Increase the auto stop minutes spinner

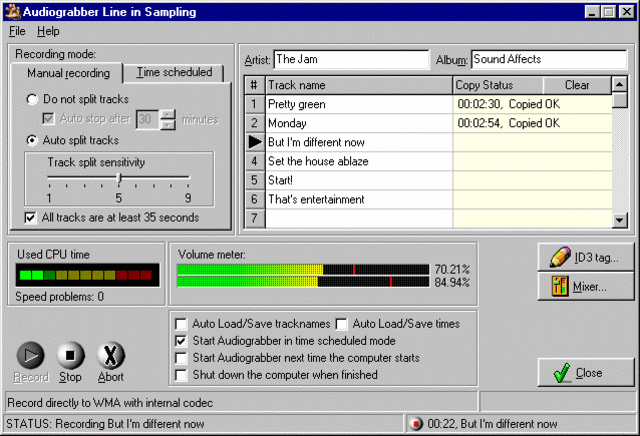[x=167, y=114]
